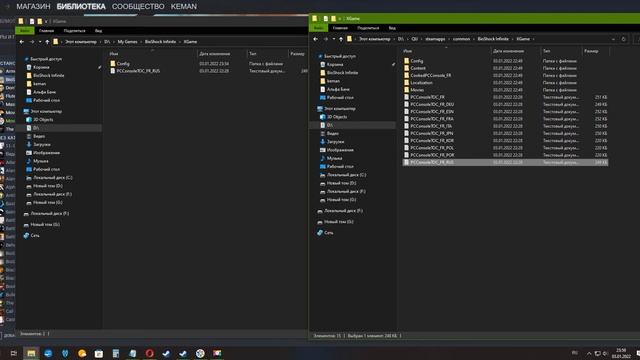Open the Вид tab in the right Explorer window

coord(392,28)
